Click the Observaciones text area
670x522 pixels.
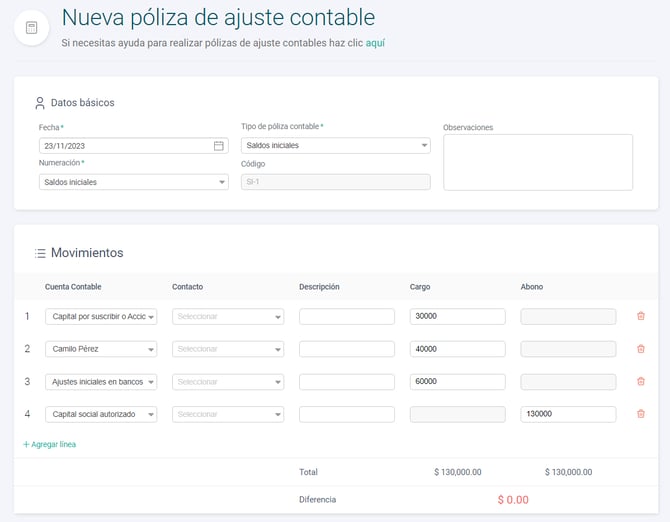(538, 162)
